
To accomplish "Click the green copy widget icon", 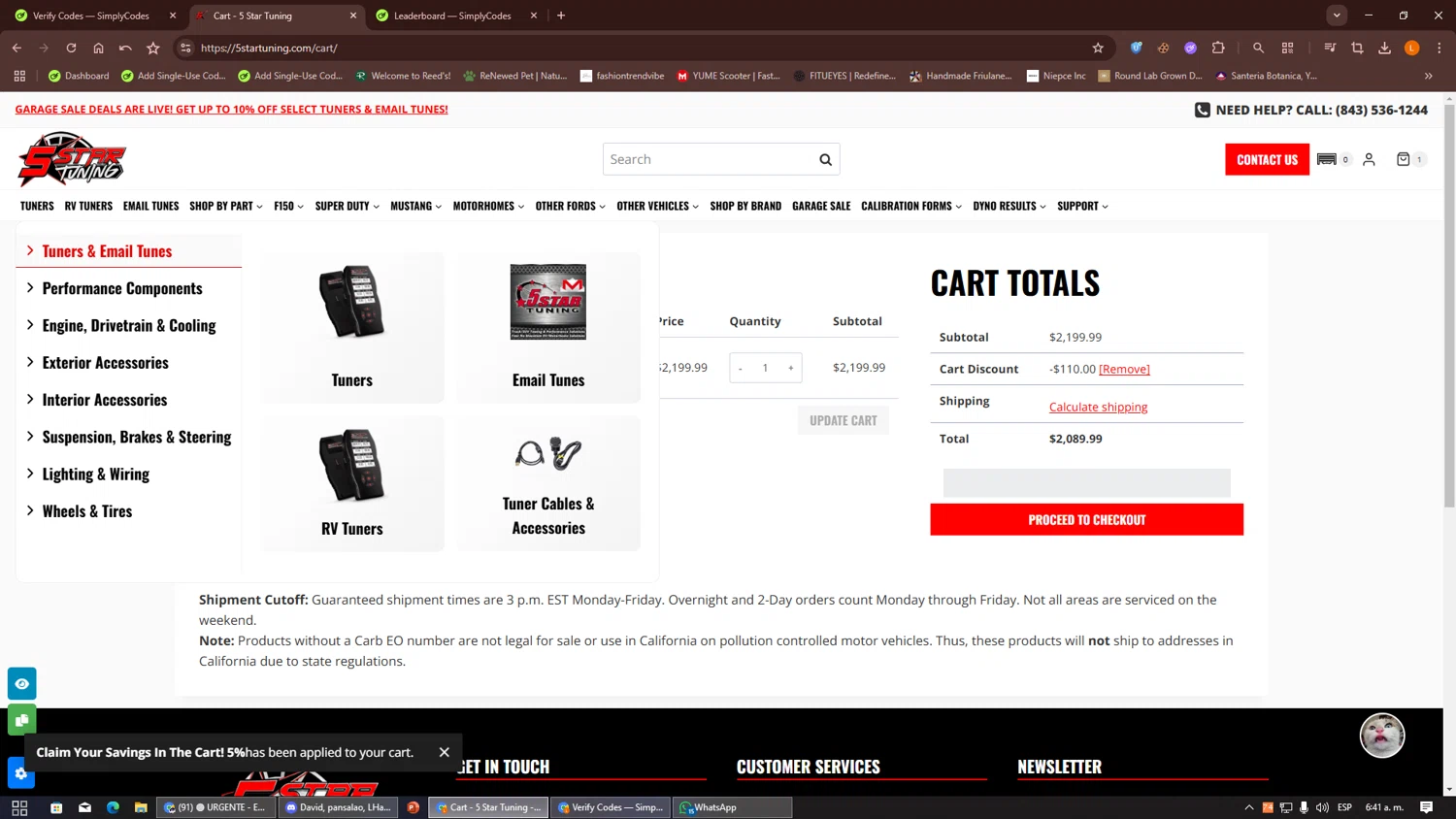I will click(21, 720).
